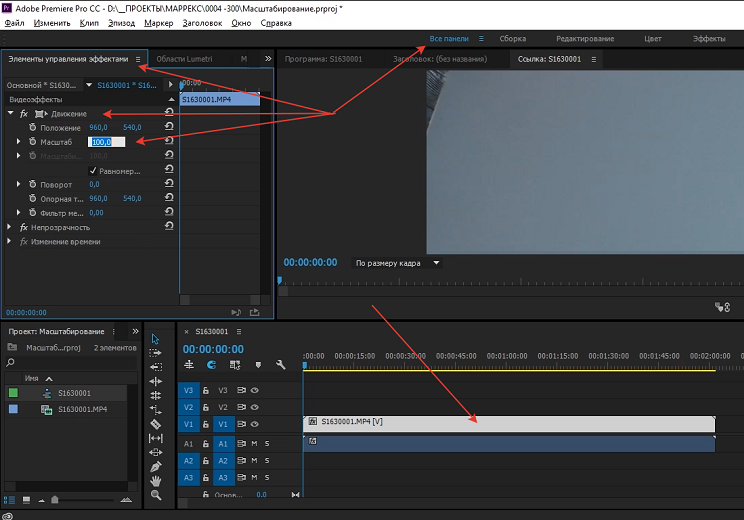Screen dimensions: 744x520
Task: Select the Pen tool
Action: point(156,467)
